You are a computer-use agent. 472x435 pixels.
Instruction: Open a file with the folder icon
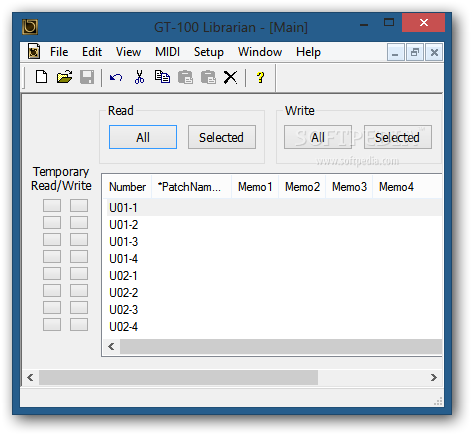click(x=64, y=77)
